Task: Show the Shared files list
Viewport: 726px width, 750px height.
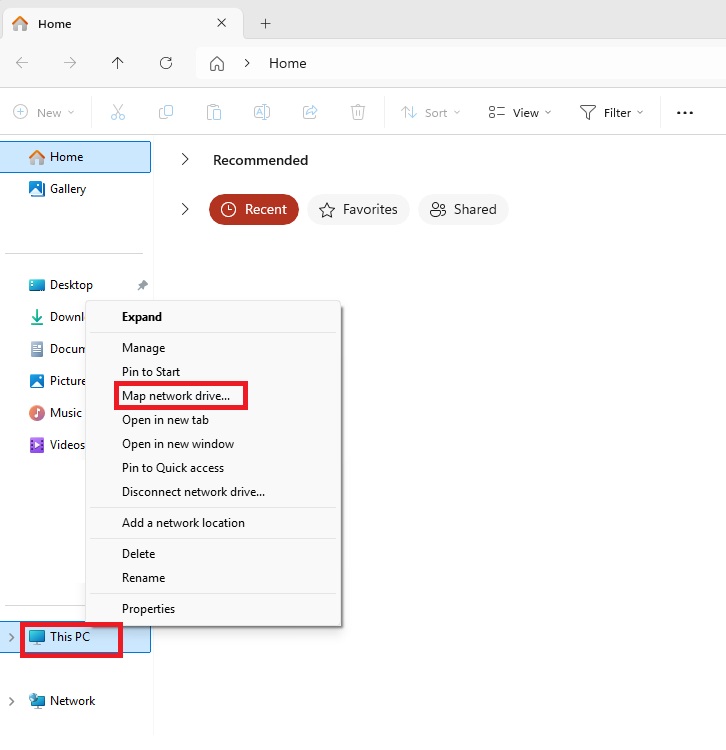Action: point(463,210)
